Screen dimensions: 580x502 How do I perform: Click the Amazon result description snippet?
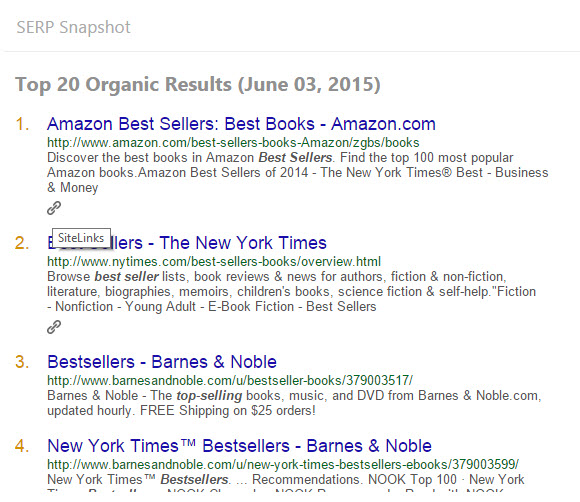[x=297, y=173]
